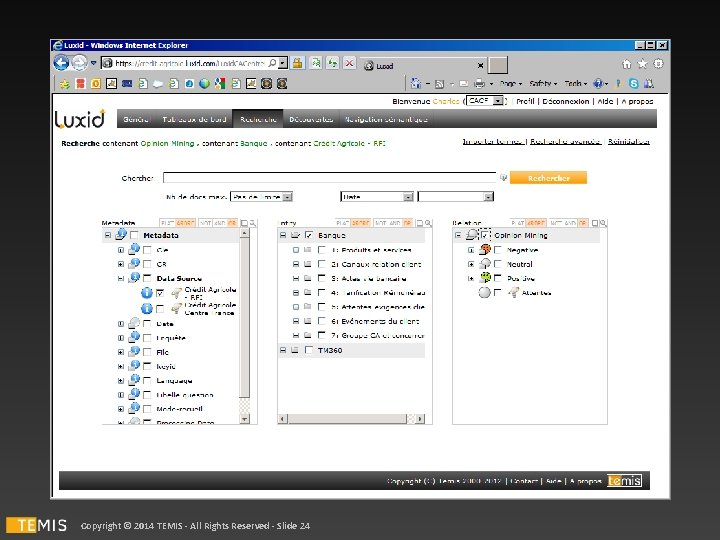Check the TM360 checkbox
The width and height of the screenshot is (720, 540).
tap(309, 350)
